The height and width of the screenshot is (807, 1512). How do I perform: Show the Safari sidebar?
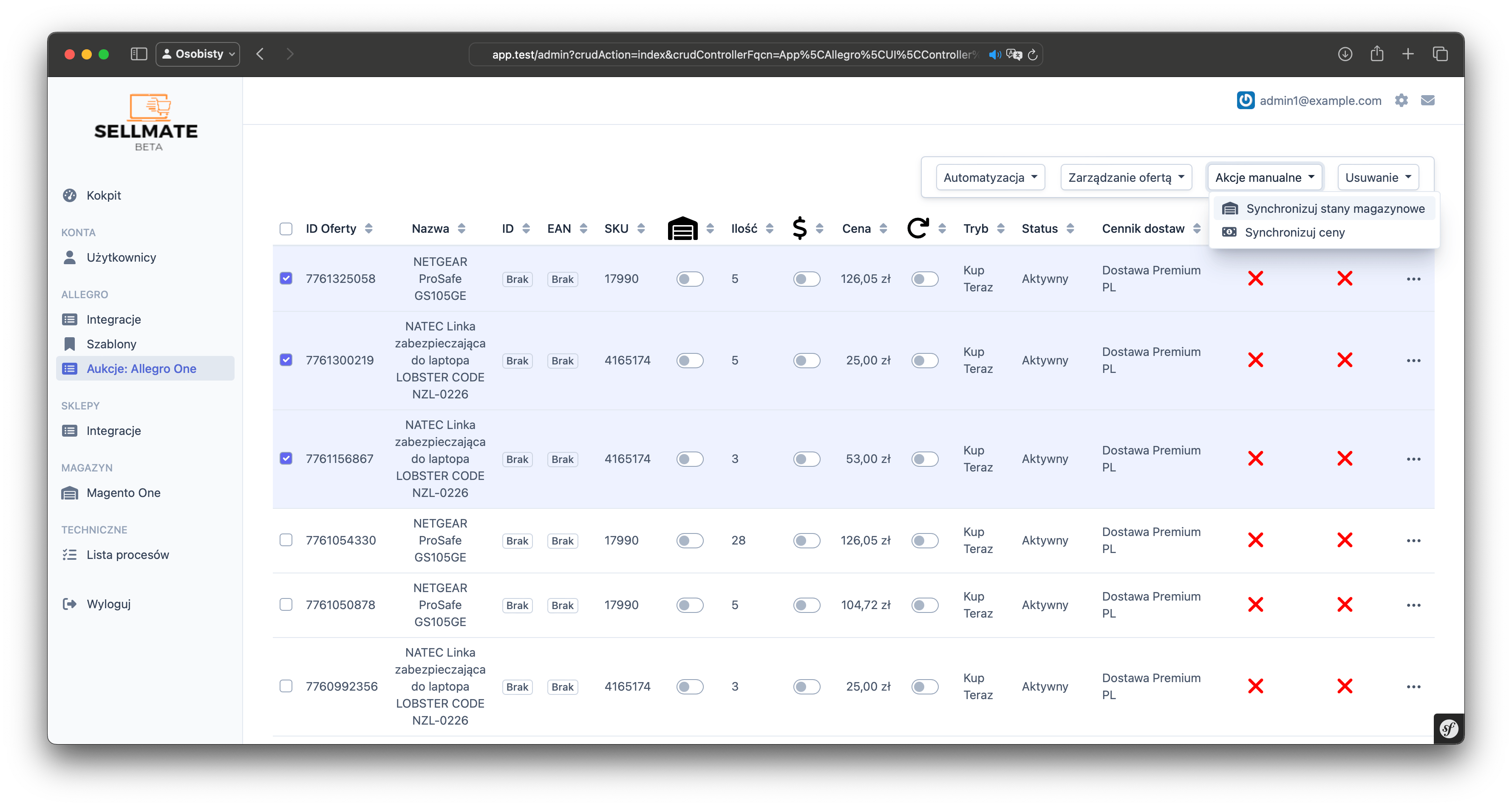coord(139,54)
